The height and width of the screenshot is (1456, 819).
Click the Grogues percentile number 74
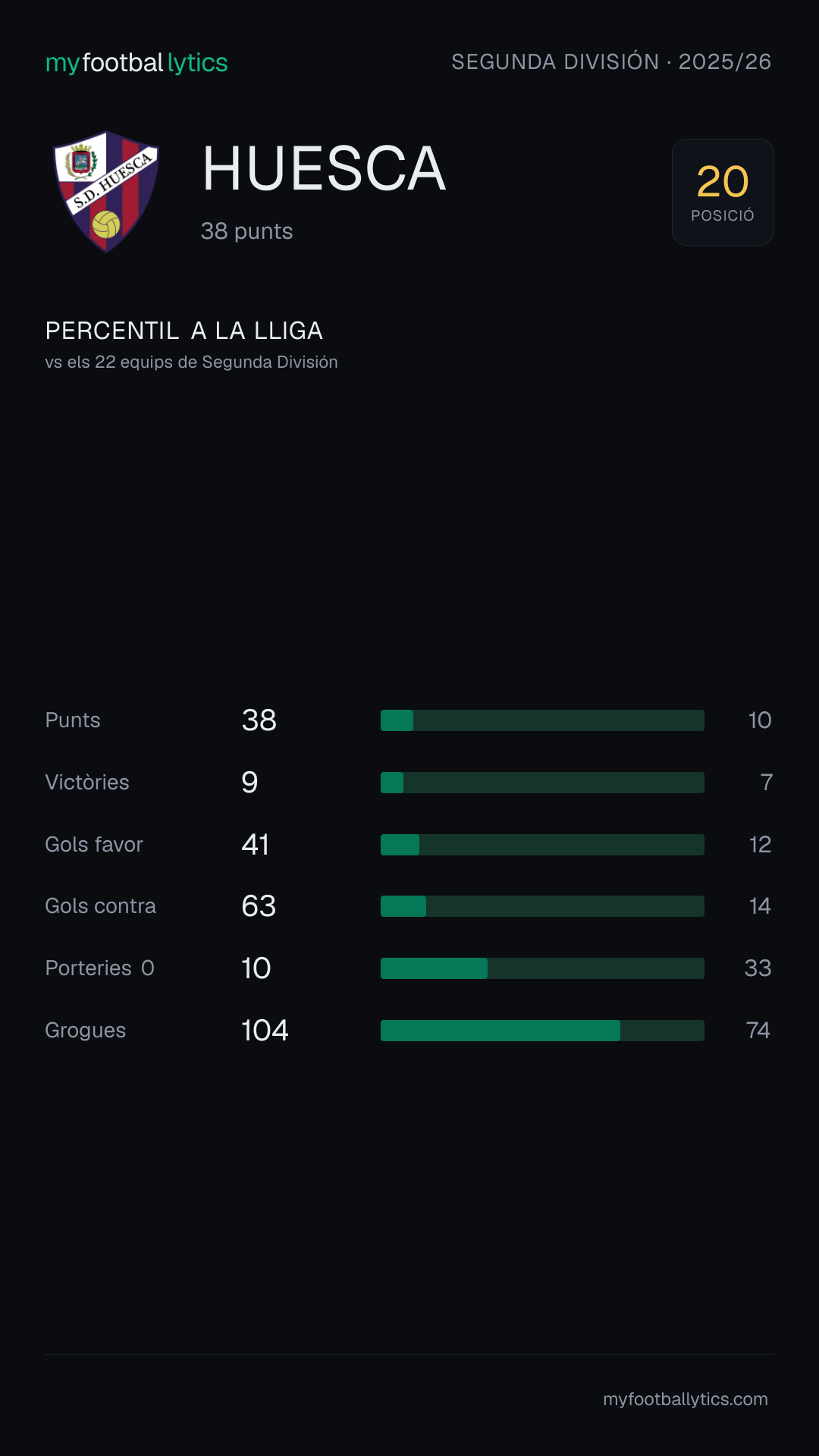tap(758, 1031)
